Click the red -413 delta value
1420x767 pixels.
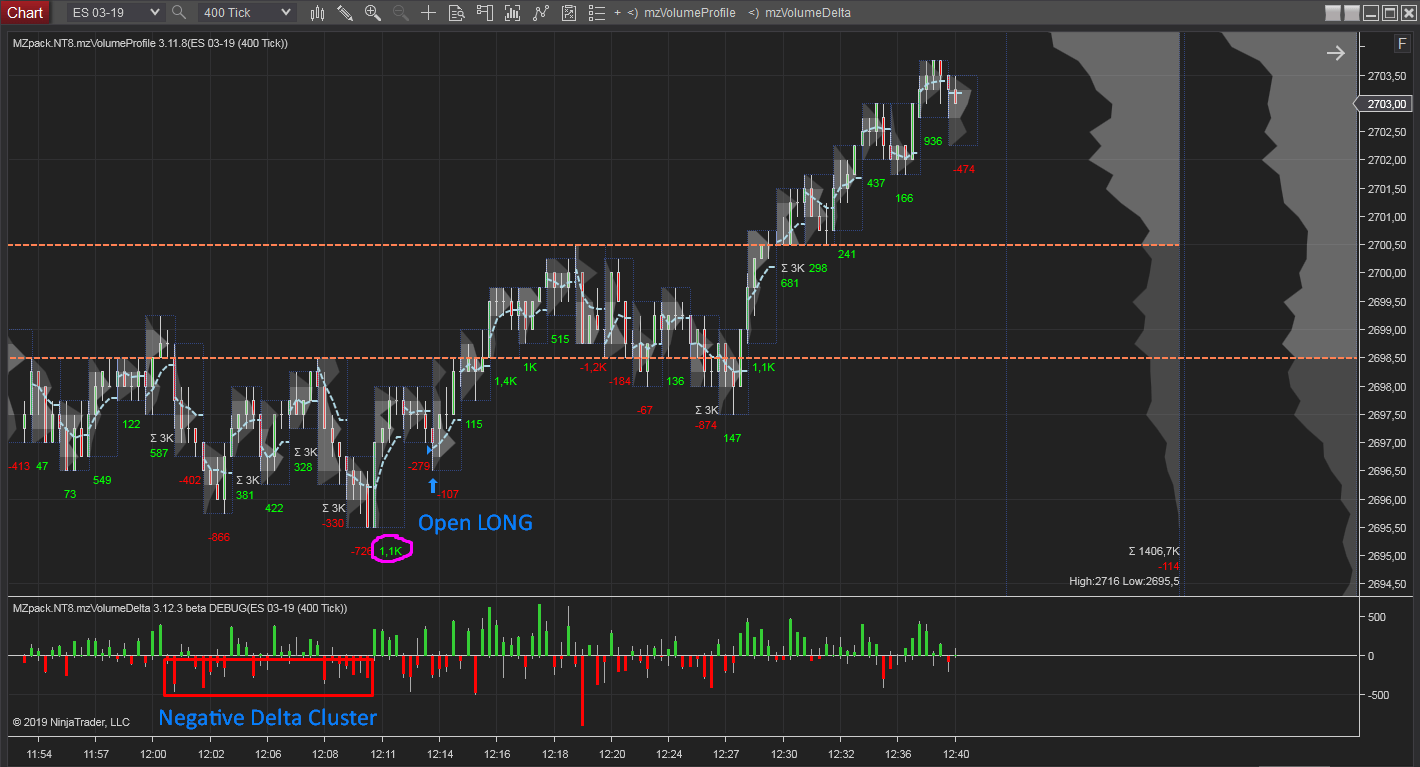[19, 466]
